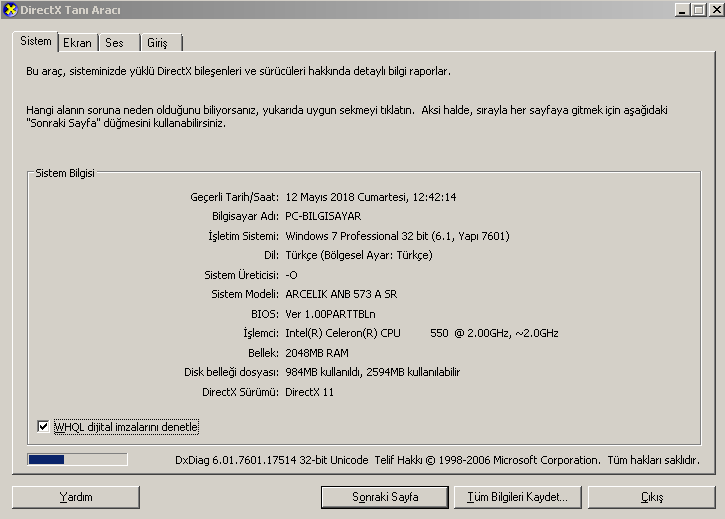
Task: Click the DirectX Tanı Aracı title text
Action: (x=70, y=10)
